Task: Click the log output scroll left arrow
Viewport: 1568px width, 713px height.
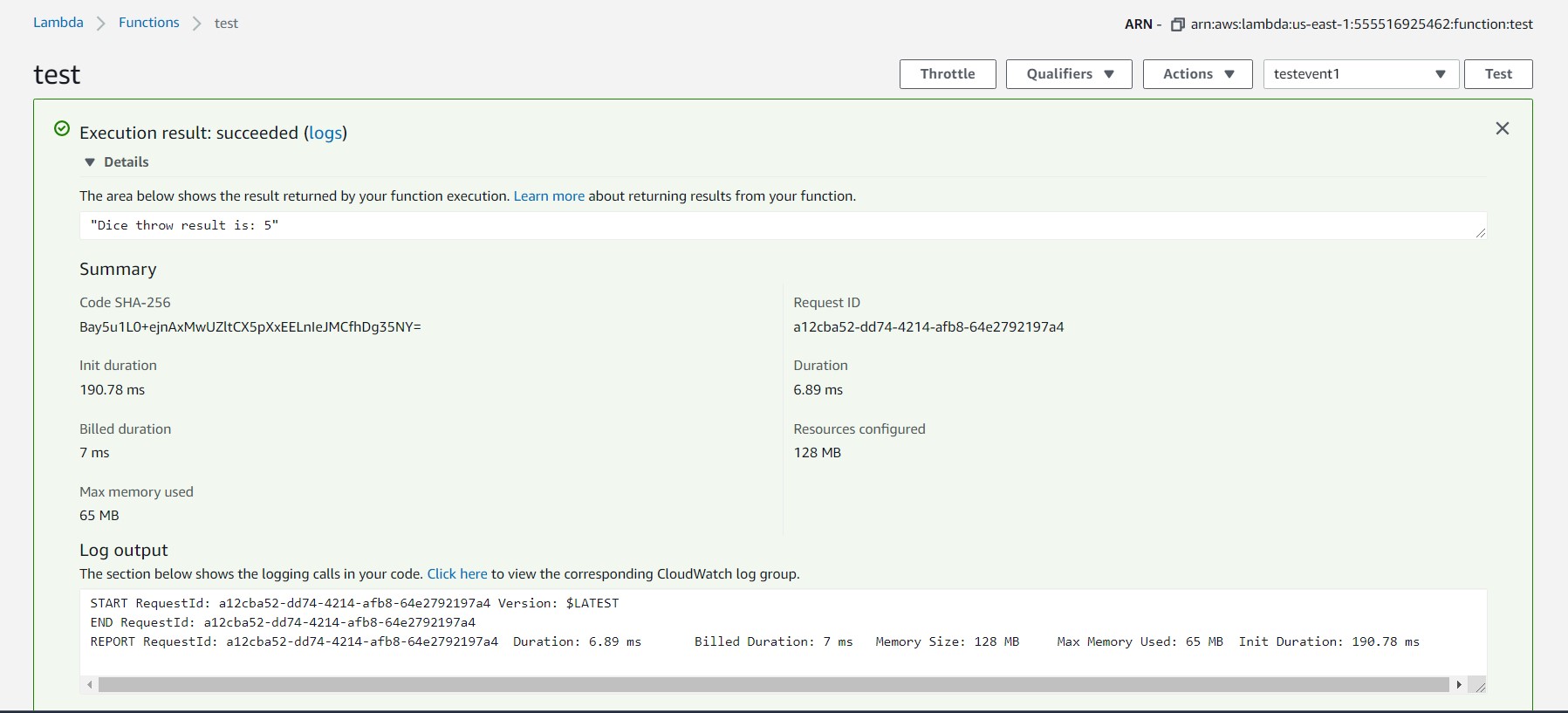Action: (89, 685)
